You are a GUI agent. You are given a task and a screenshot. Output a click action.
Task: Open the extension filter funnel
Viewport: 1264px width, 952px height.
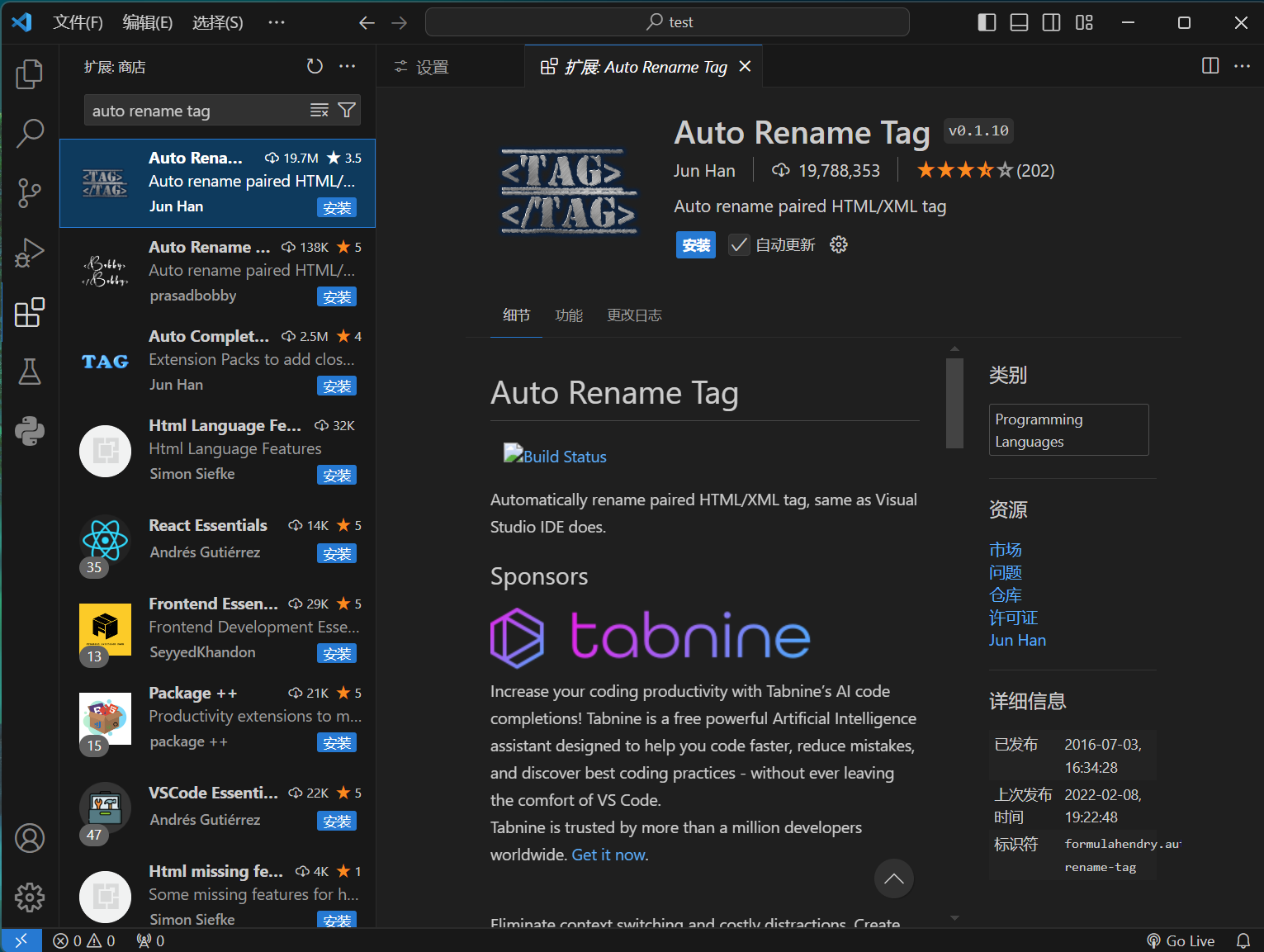tap(347, 111)
